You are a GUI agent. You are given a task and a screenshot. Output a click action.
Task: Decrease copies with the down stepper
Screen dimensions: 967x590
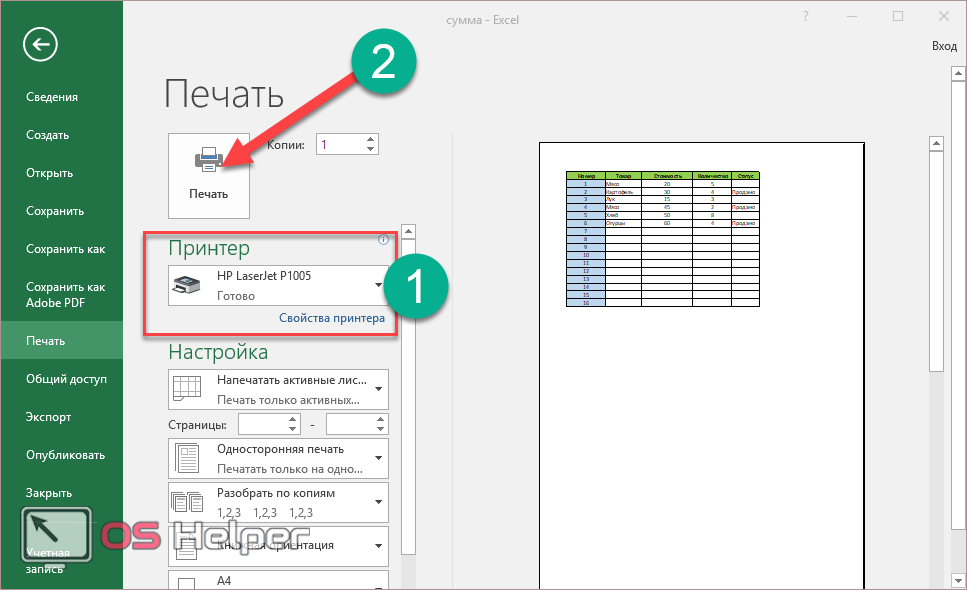click(x=370, y=150)
